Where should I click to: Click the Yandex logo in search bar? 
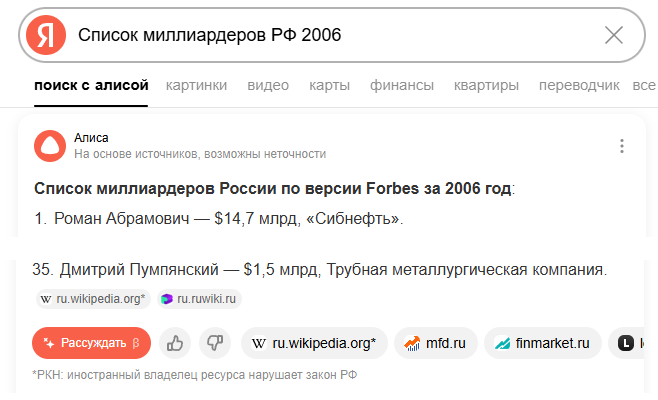pos(46,35)
